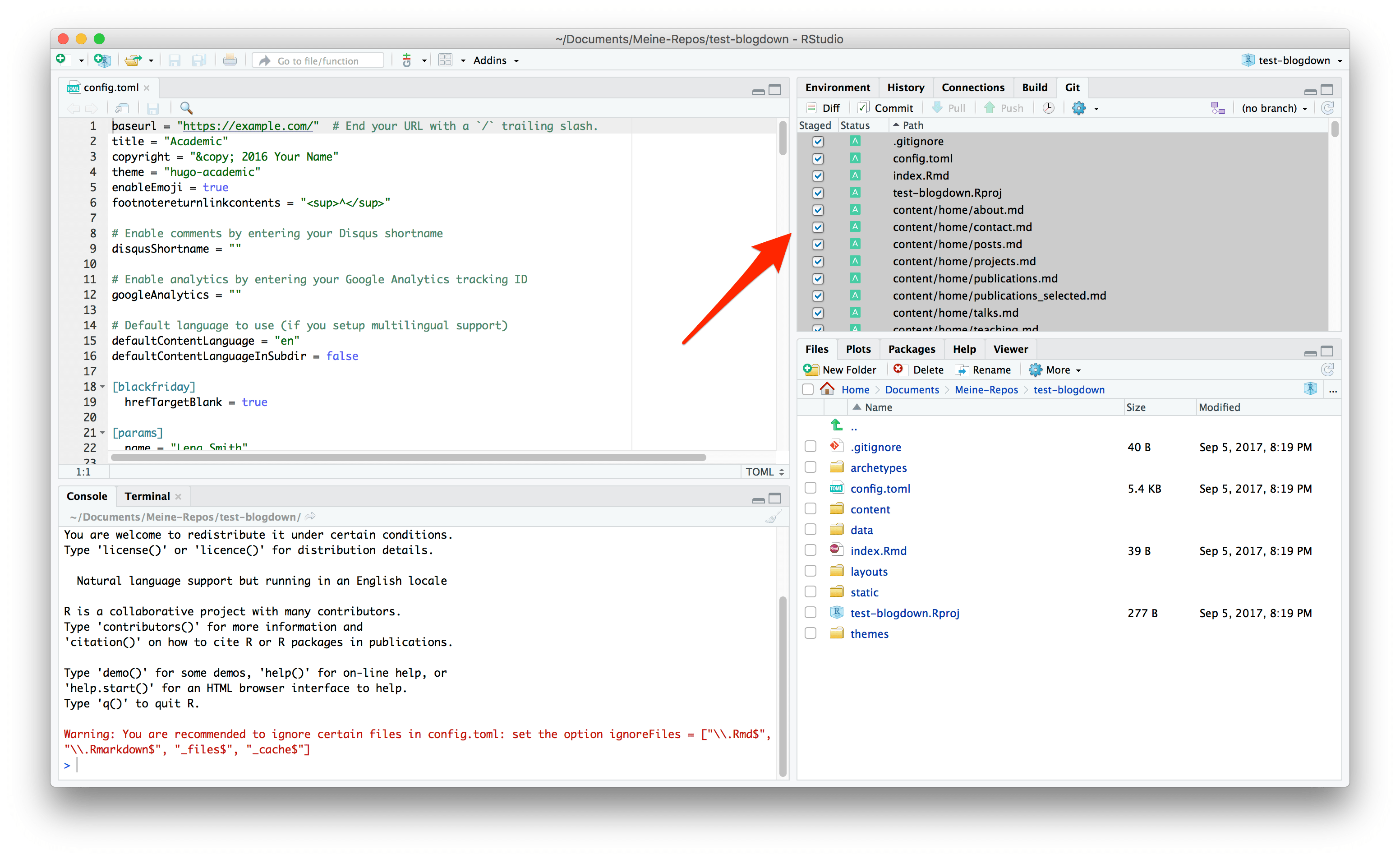Image resolution: width=1400 pixels, height=859 pixels.
Task: Tick the checkbox next to index.Rmd file
Action: click(x=810, y=550)
